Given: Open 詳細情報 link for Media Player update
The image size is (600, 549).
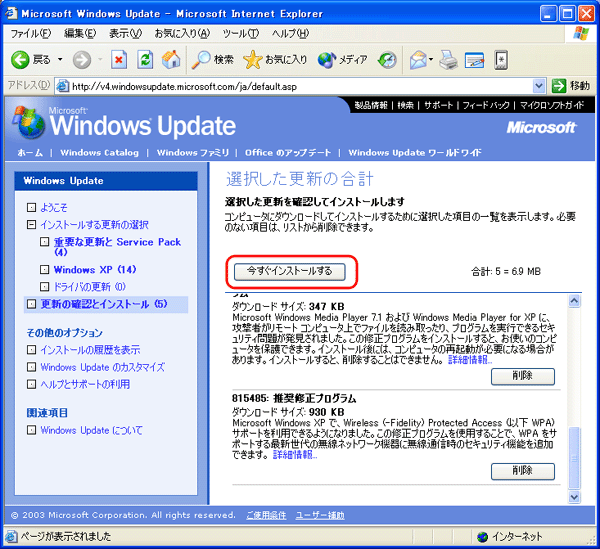Looking at the screenshot, I should coord(470,360).
